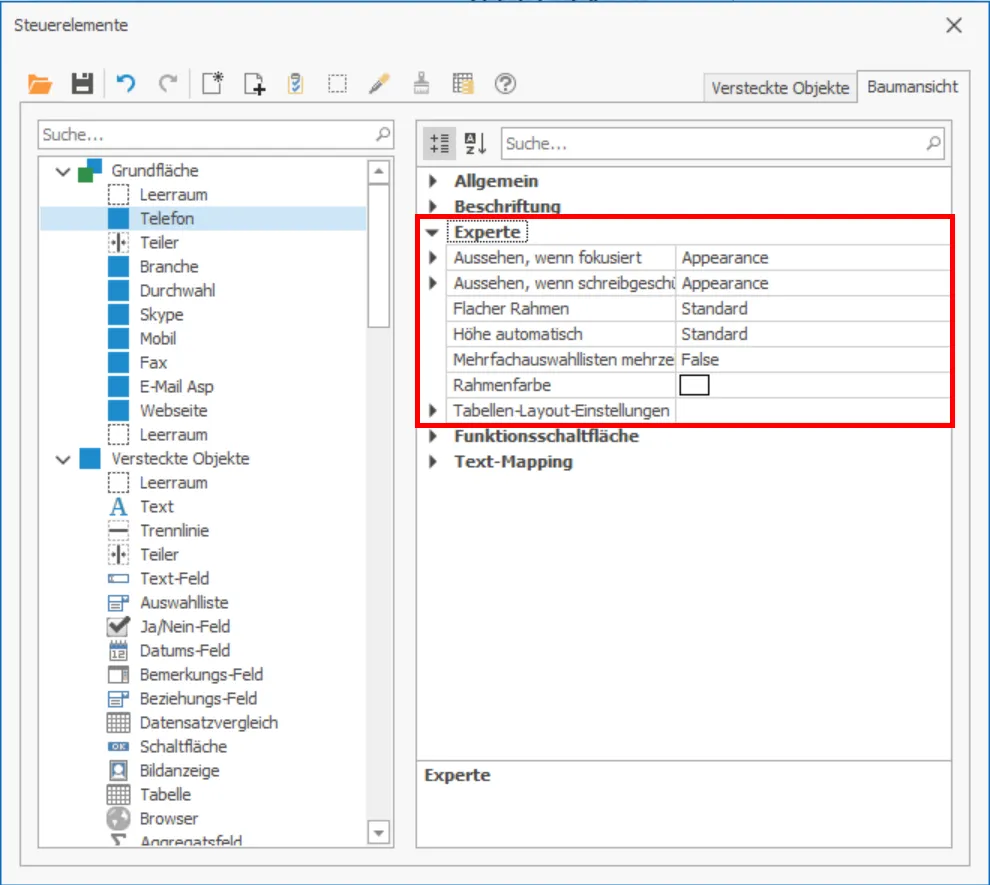Click the undo arrow icon
Screen dimensions: 990x885
[x=126, y=84]
